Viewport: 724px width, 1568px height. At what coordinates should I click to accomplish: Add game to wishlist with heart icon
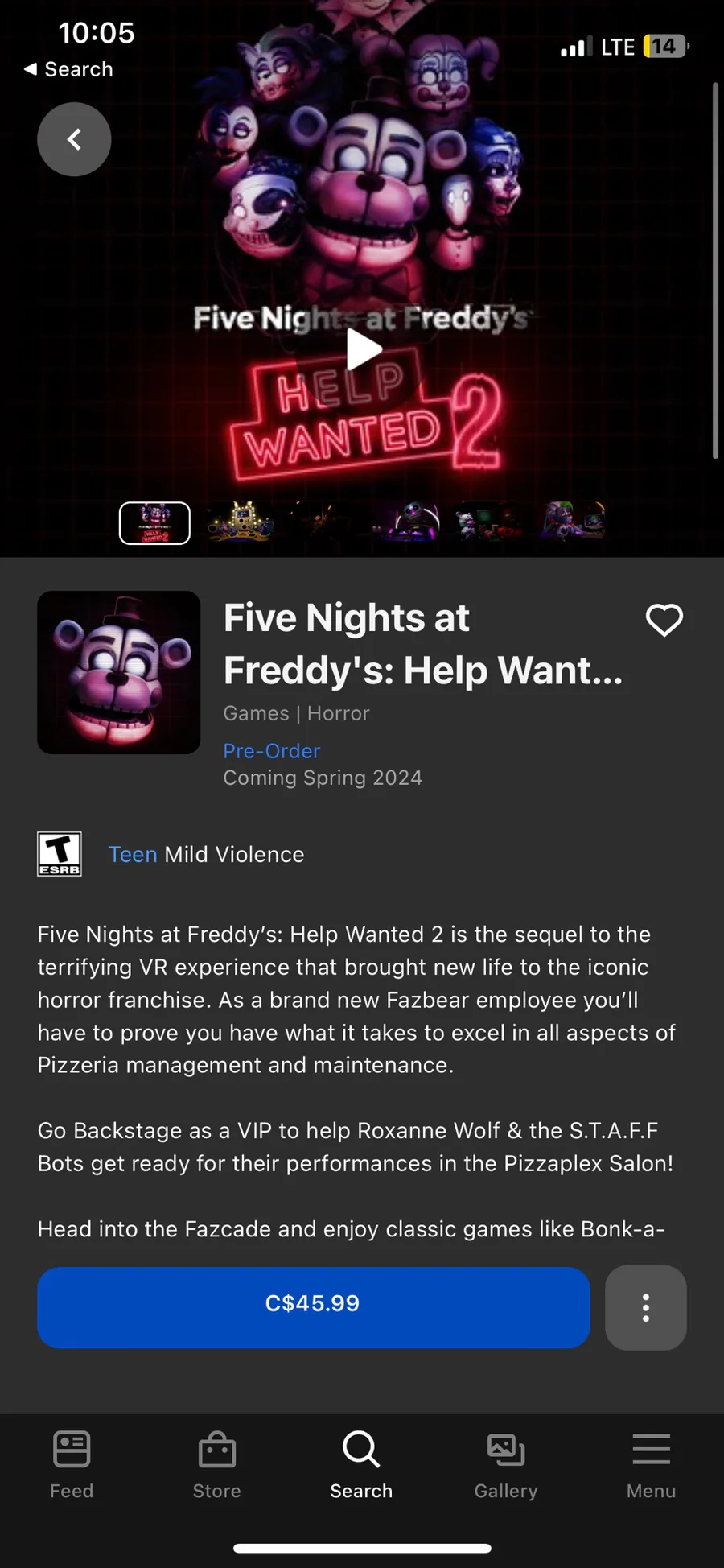pyautogui.click(x=664, y=620)
